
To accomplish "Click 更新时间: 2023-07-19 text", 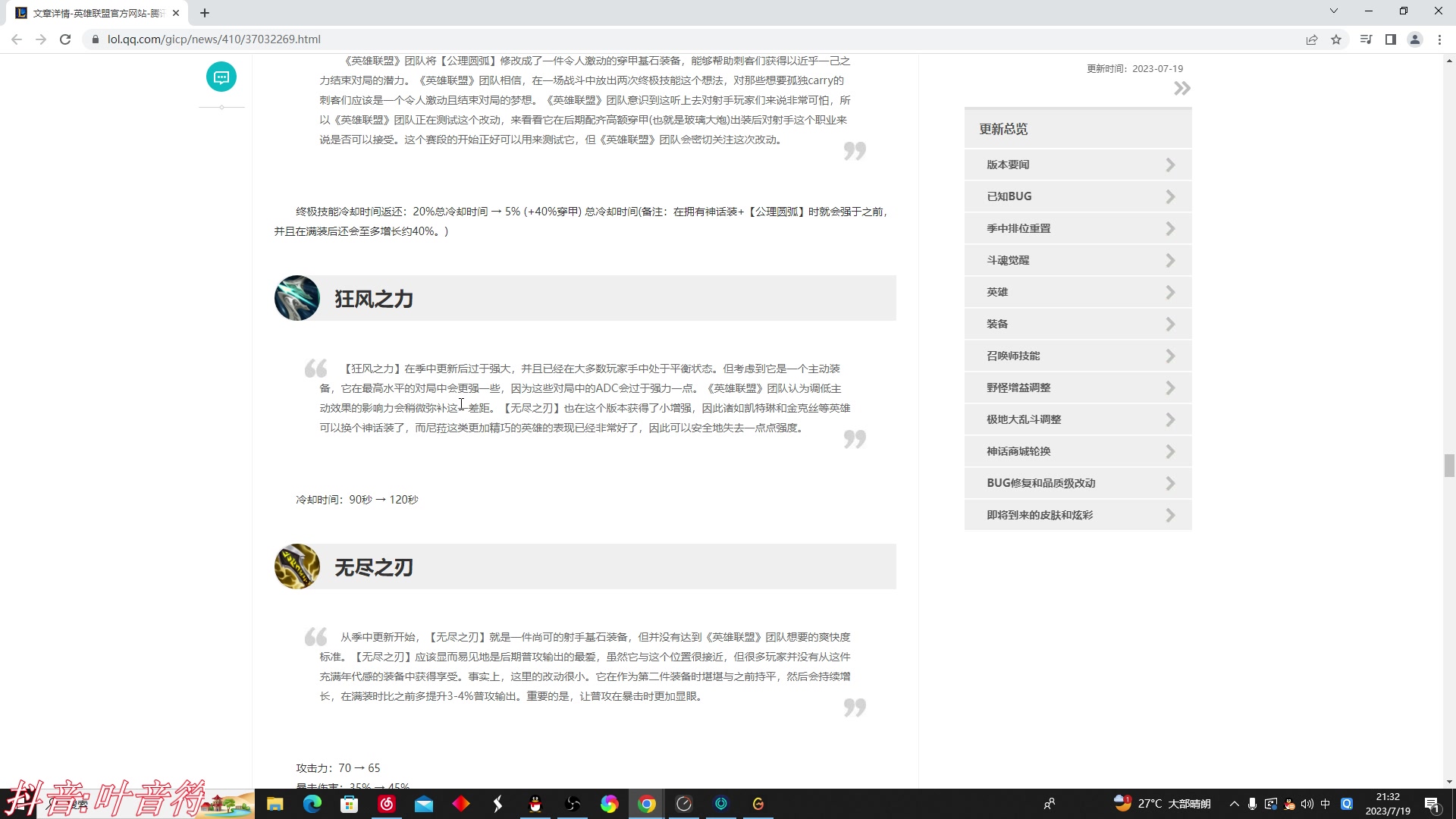I will [x=1134, y=68].
